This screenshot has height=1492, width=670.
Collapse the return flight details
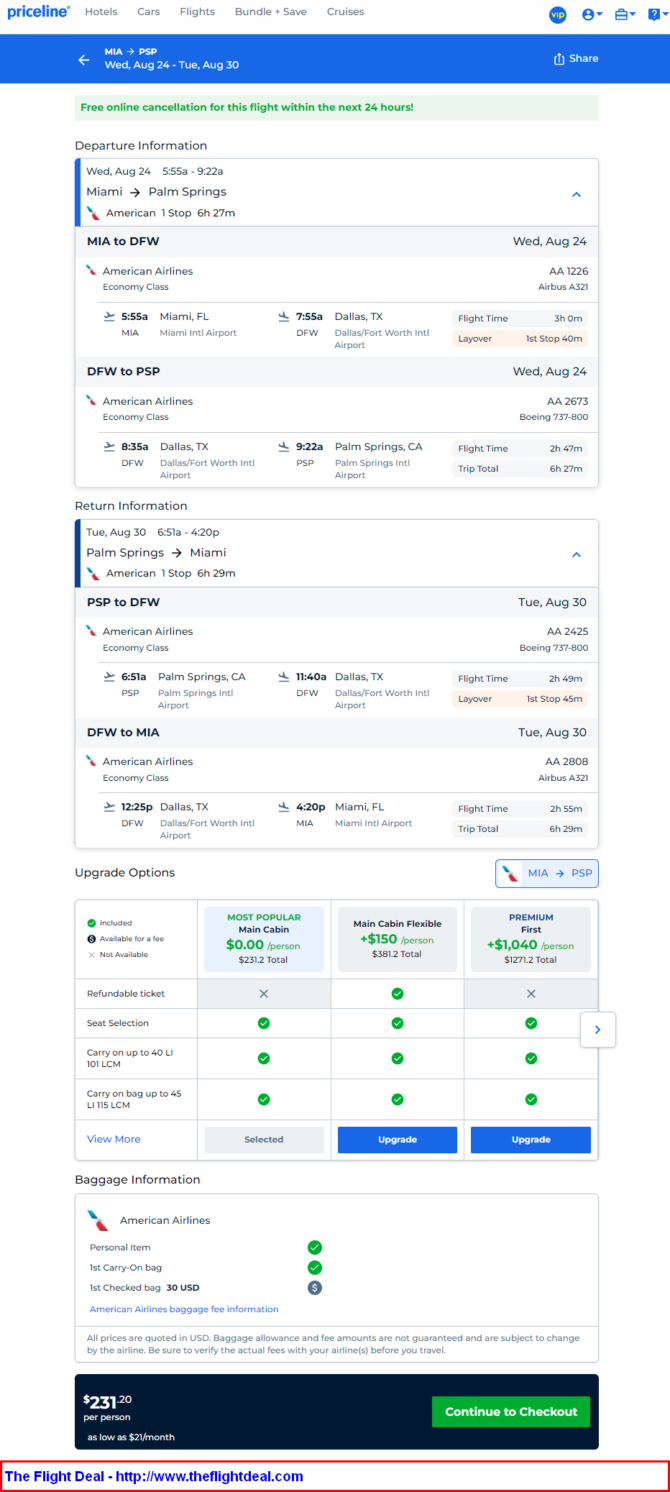(576, 554)
